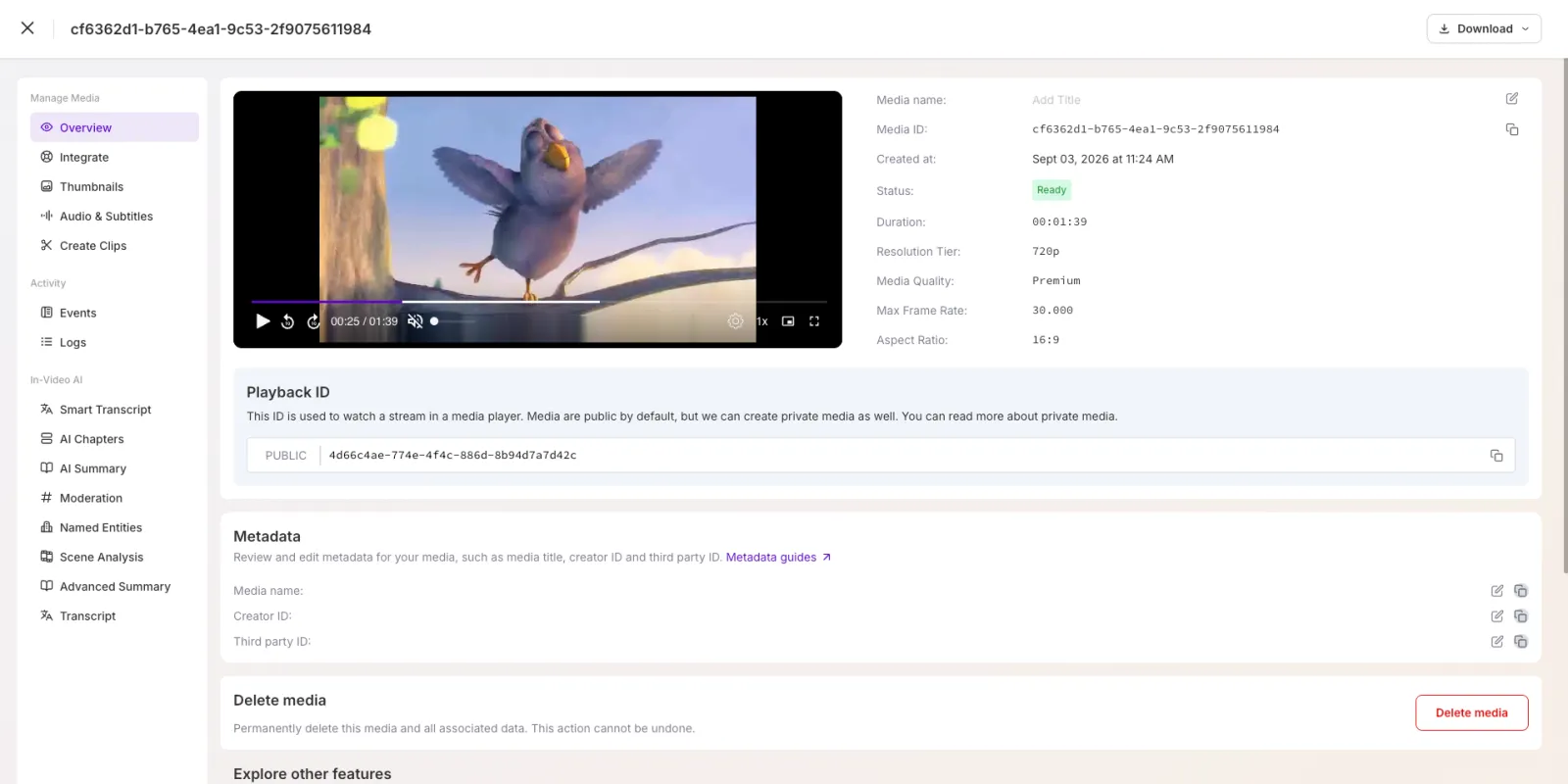This screenshot has width=1568, height=784.
Task: Copy the public Playback ID
Action: [1496, 456]
